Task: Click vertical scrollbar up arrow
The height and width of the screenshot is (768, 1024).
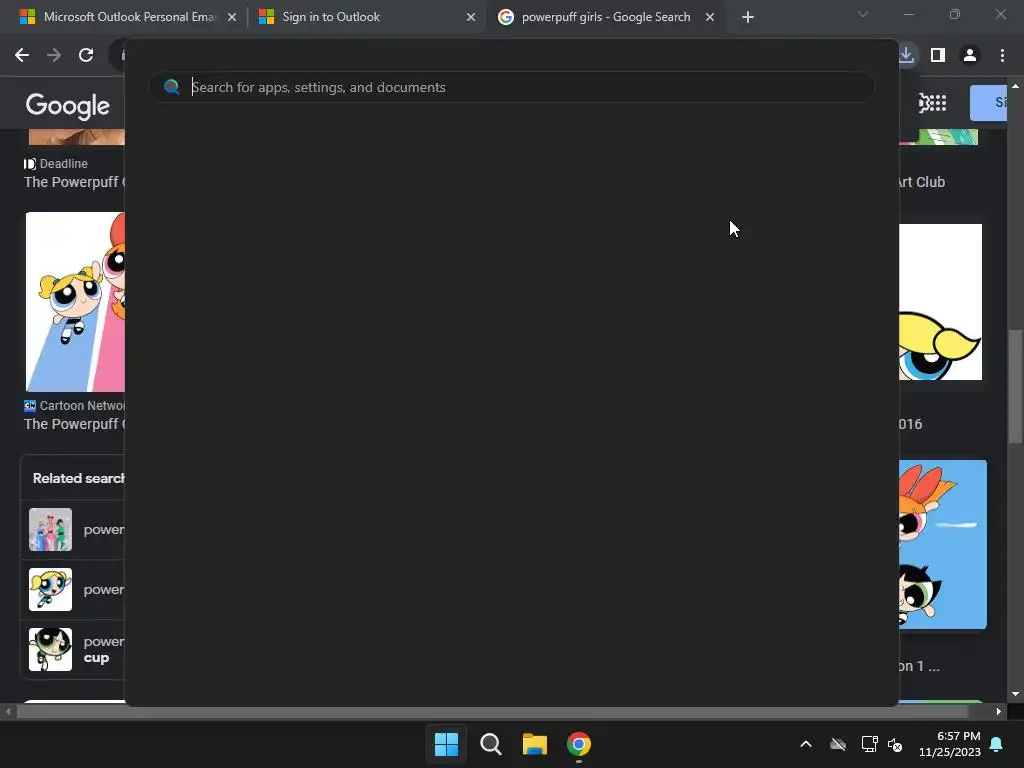Action: tap(1015, 86)
